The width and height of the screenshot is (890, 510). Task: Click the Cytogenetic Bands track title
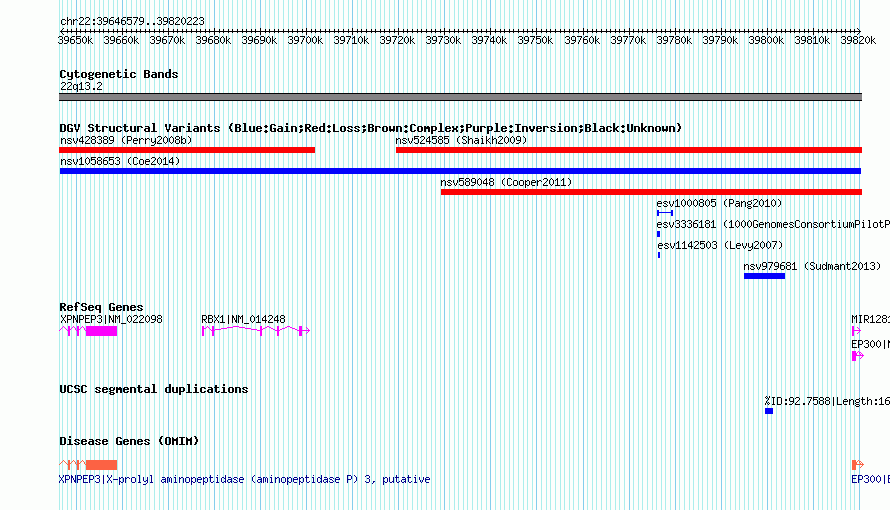pos(119,74)
